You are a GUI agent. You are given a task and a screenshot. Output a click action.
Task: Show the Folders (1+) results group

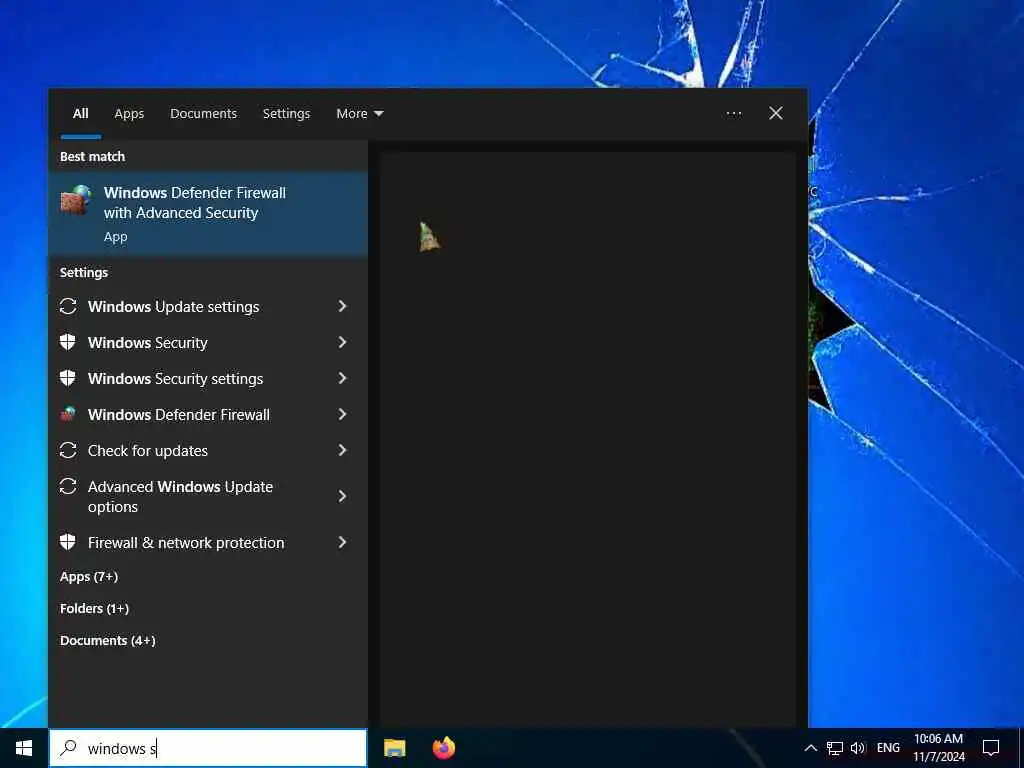95,609
